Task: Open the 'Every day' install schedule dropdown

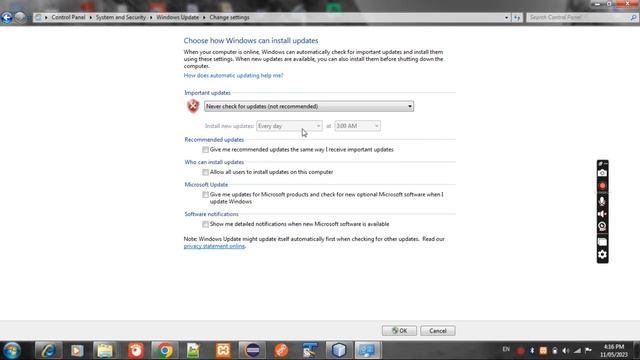Action: click(x=289, y=126)
